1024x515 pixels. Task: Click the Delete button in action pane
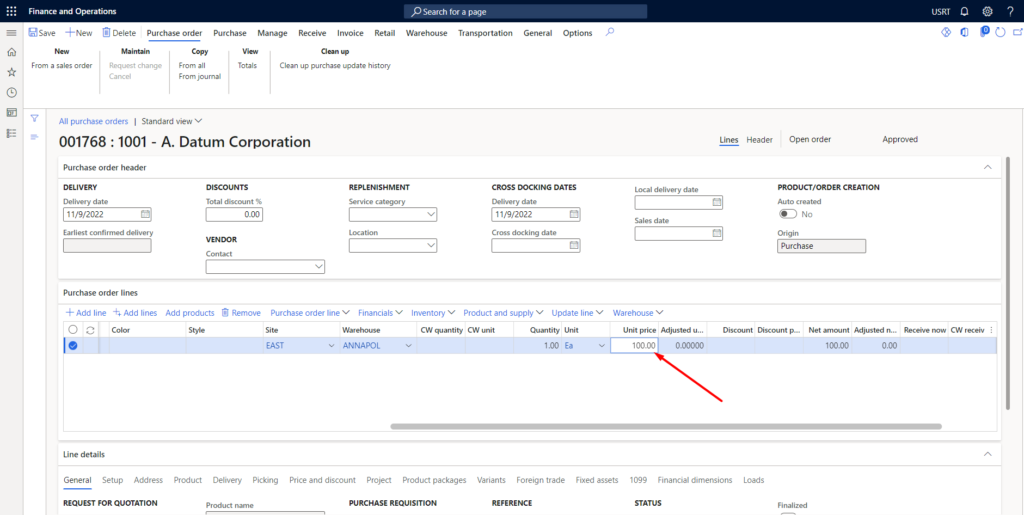click(x=119, y=33)
